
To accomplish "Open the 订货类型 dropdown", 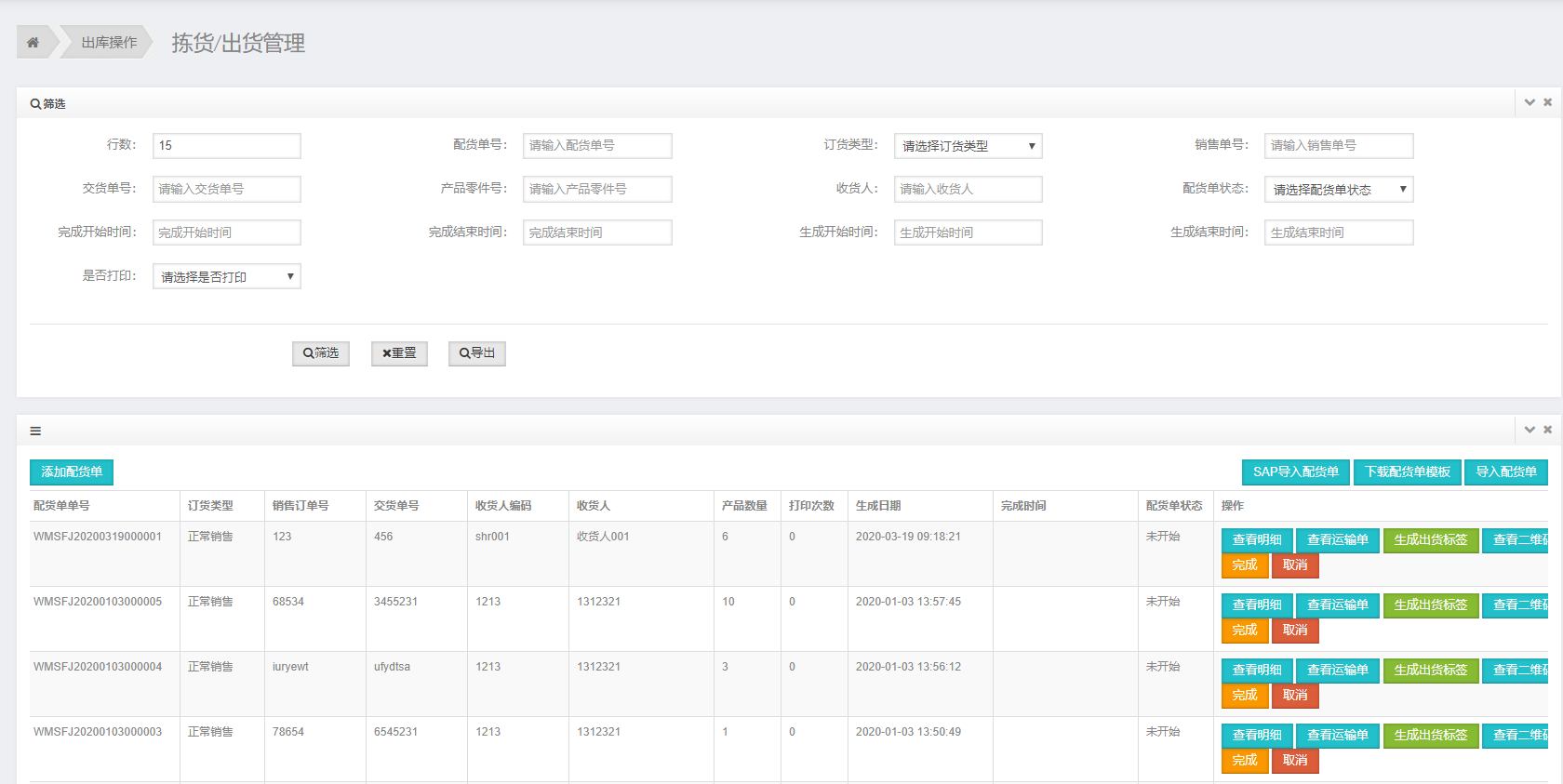I will [968, 146].
